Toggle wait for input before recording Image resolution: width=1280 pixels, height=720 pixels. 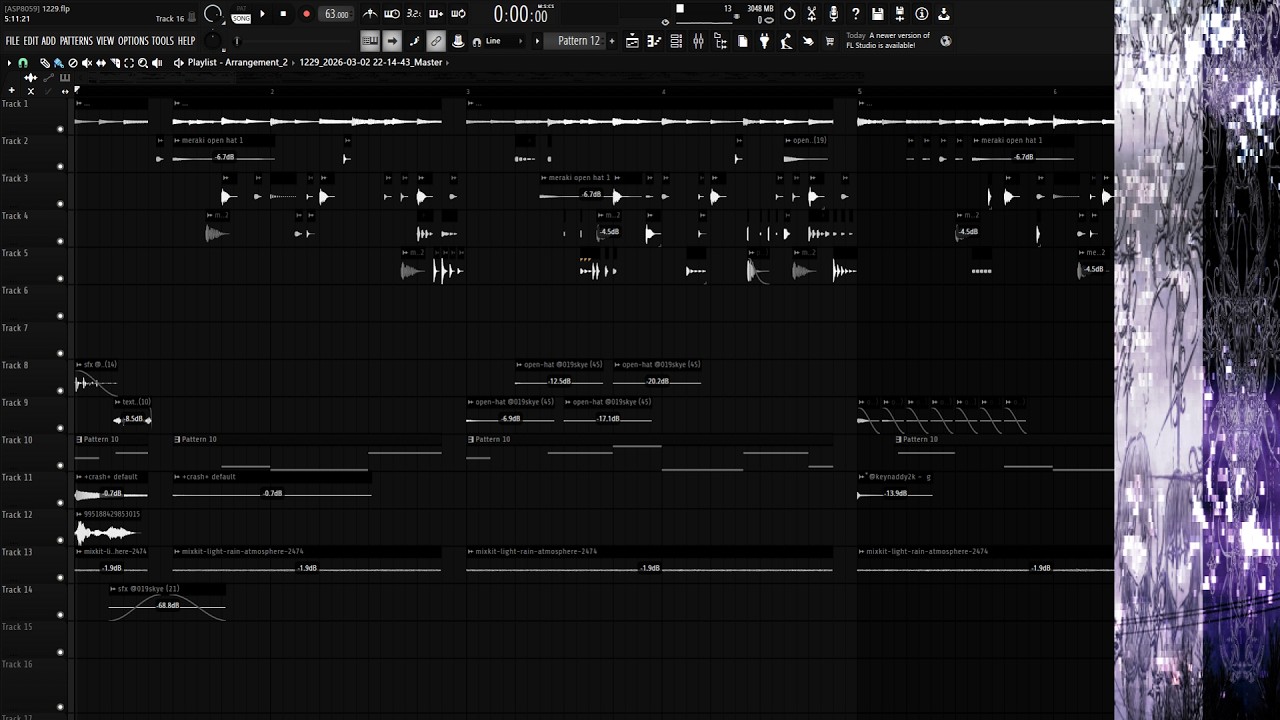click(x=392, y=14)
